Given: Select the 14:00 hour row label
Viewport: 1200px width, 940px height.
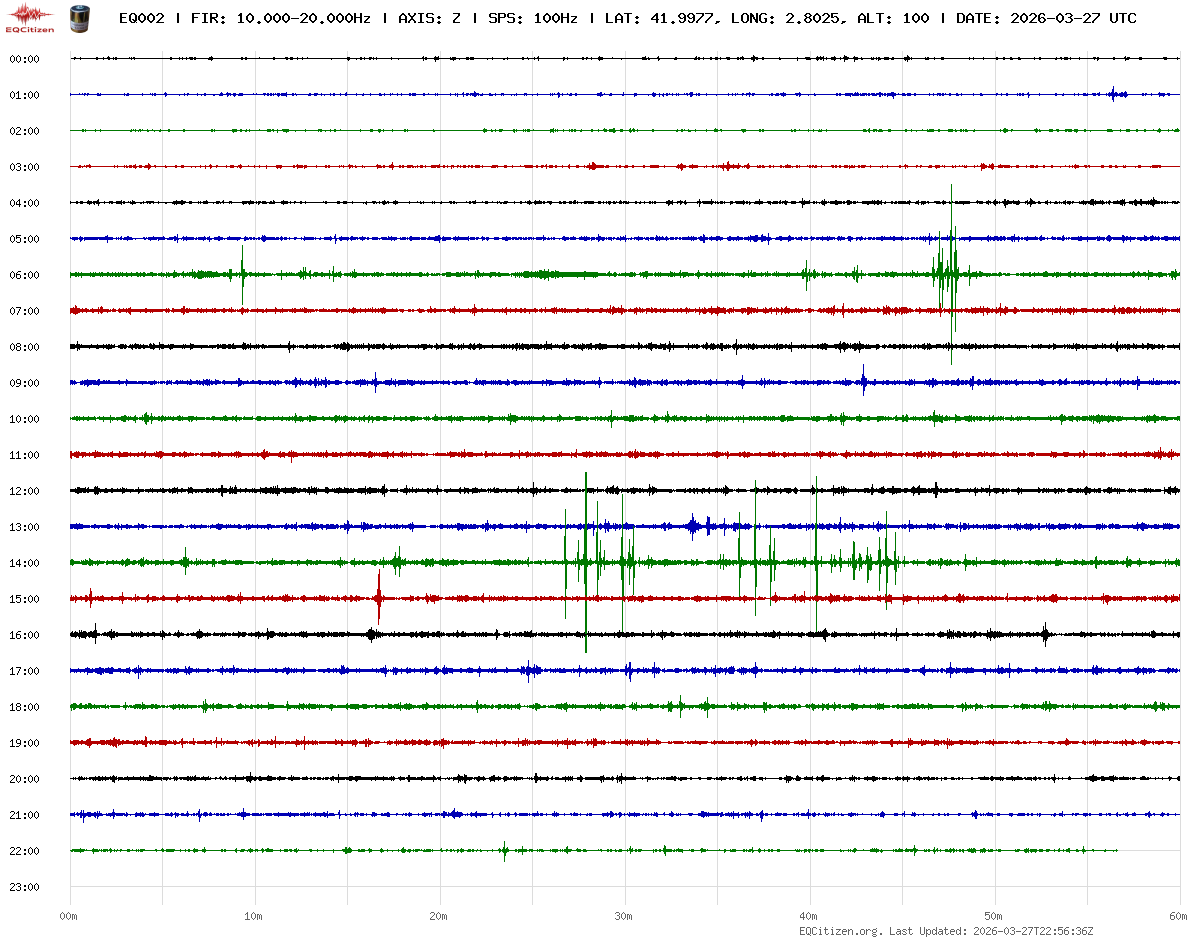Looking at the screenshot, I should tap(24, 563).
